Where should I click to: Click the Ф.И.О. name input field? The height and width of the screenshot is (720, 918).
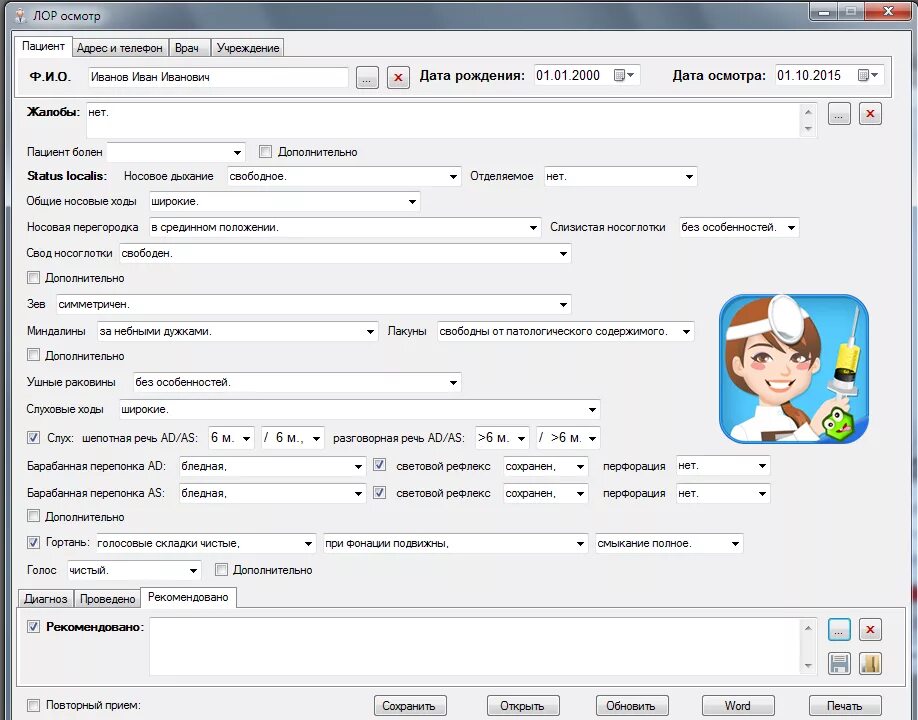[x=218, y=77]
